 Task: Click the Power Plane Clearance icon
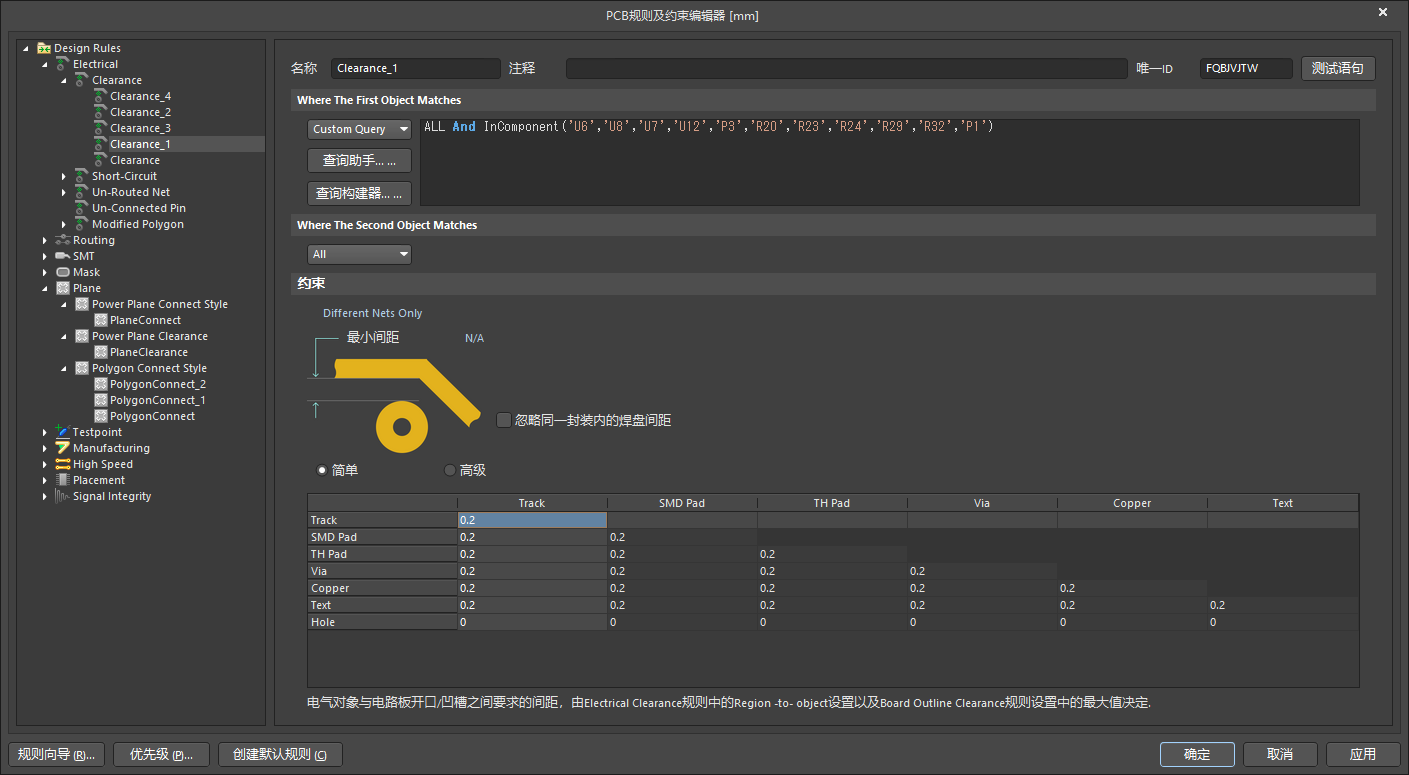(82, 336)
